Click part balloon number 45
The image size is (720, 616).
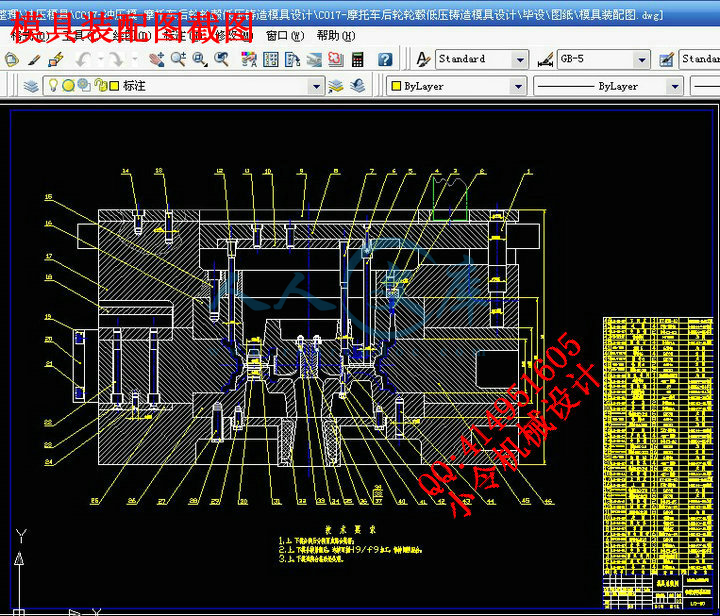[526, 501]
